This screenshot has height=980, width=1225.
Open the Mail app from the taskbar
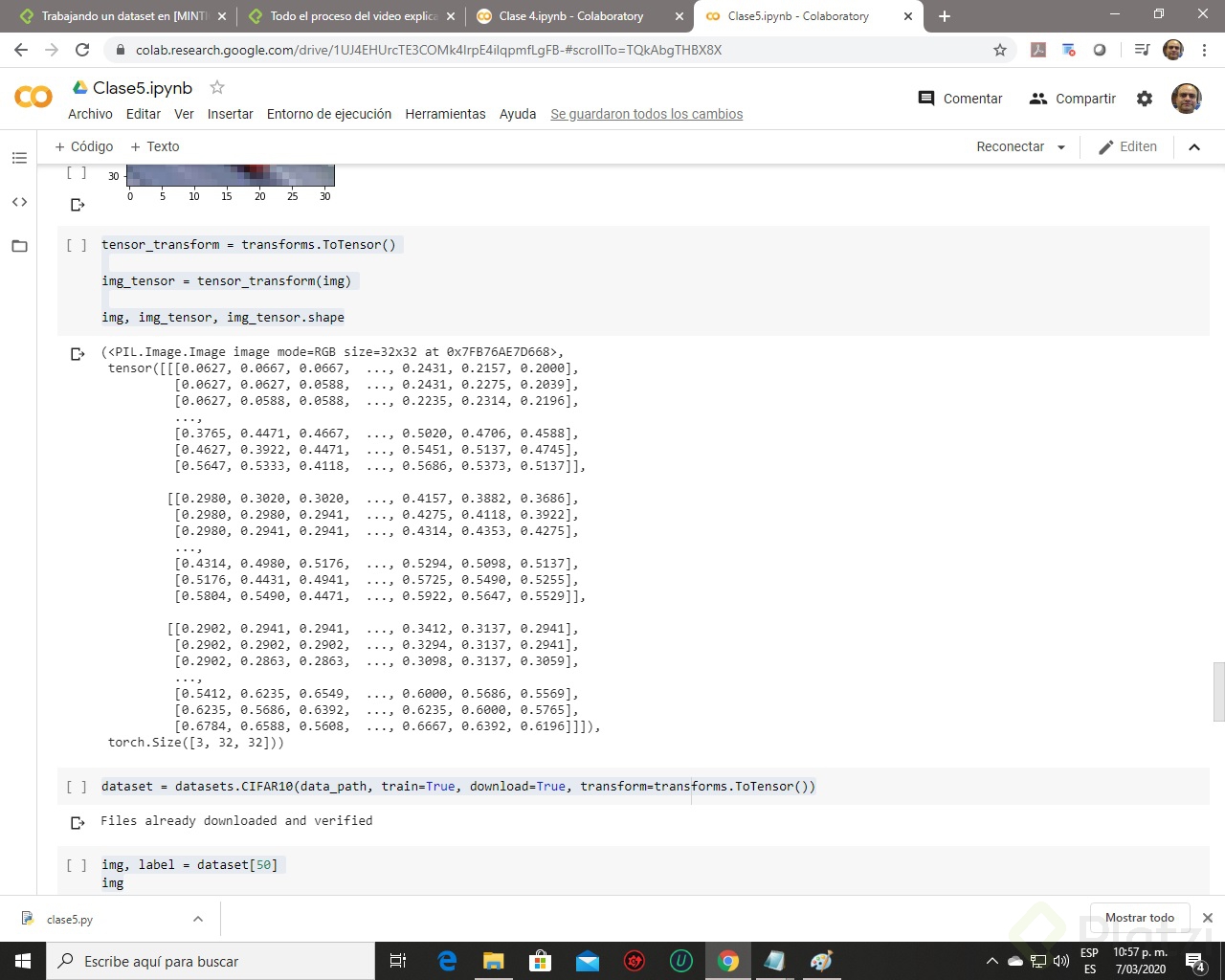588,961
